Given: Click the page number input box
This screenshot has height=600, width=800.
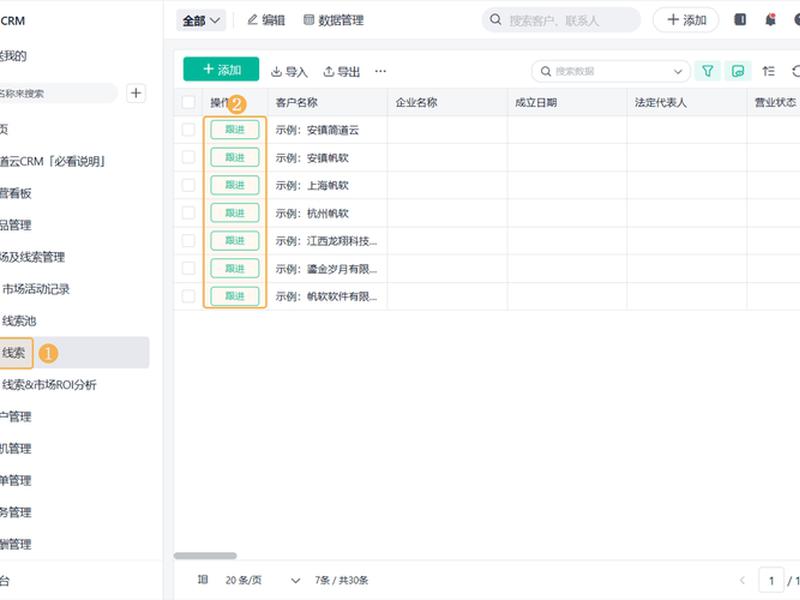Looking at the screenshot, I should (x=771, y=580).
